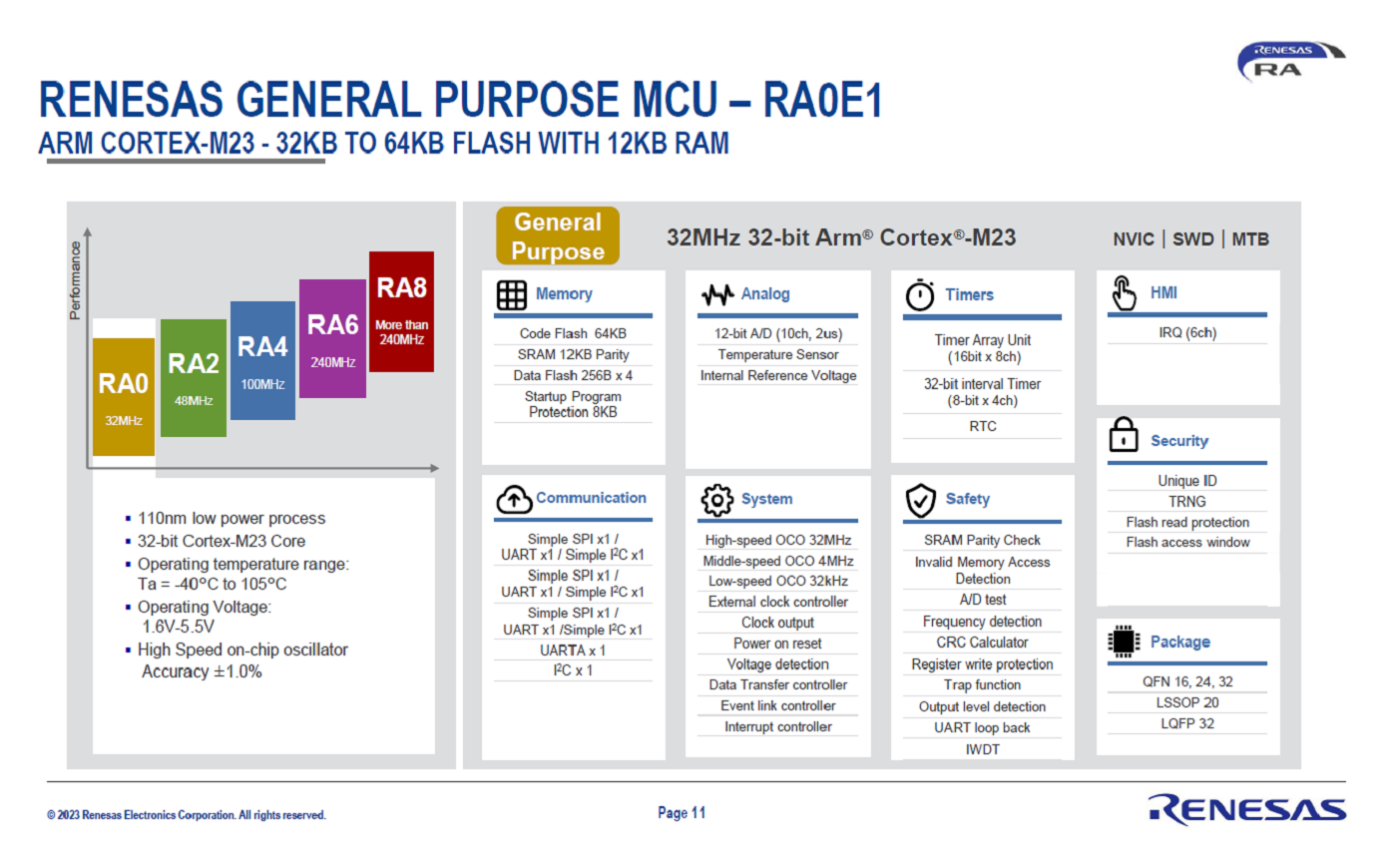Viewport: 1397px width, 868px height.
Task: Click 'Register write protection' entry
Action: pos(983,663)
